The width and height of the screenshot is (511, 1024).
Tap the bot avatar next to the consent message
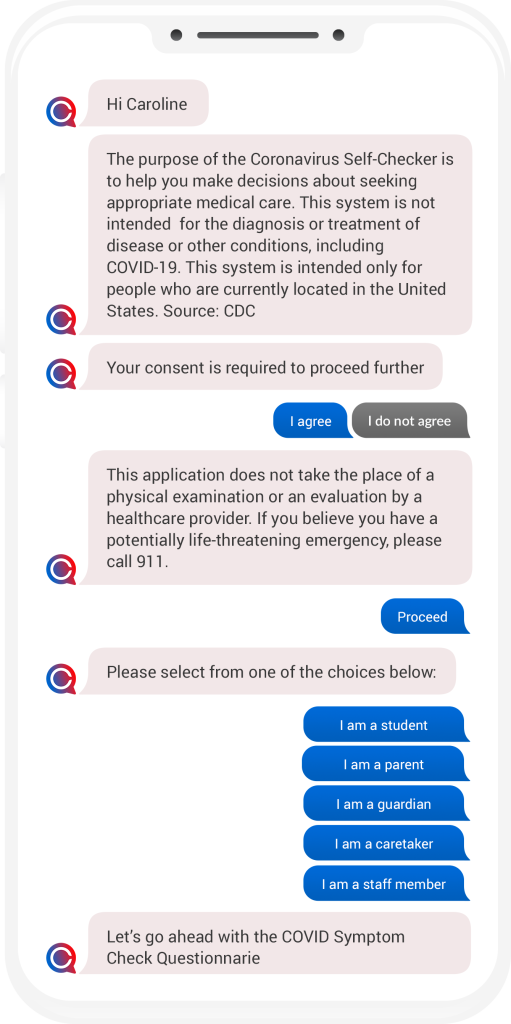[61, 374]
